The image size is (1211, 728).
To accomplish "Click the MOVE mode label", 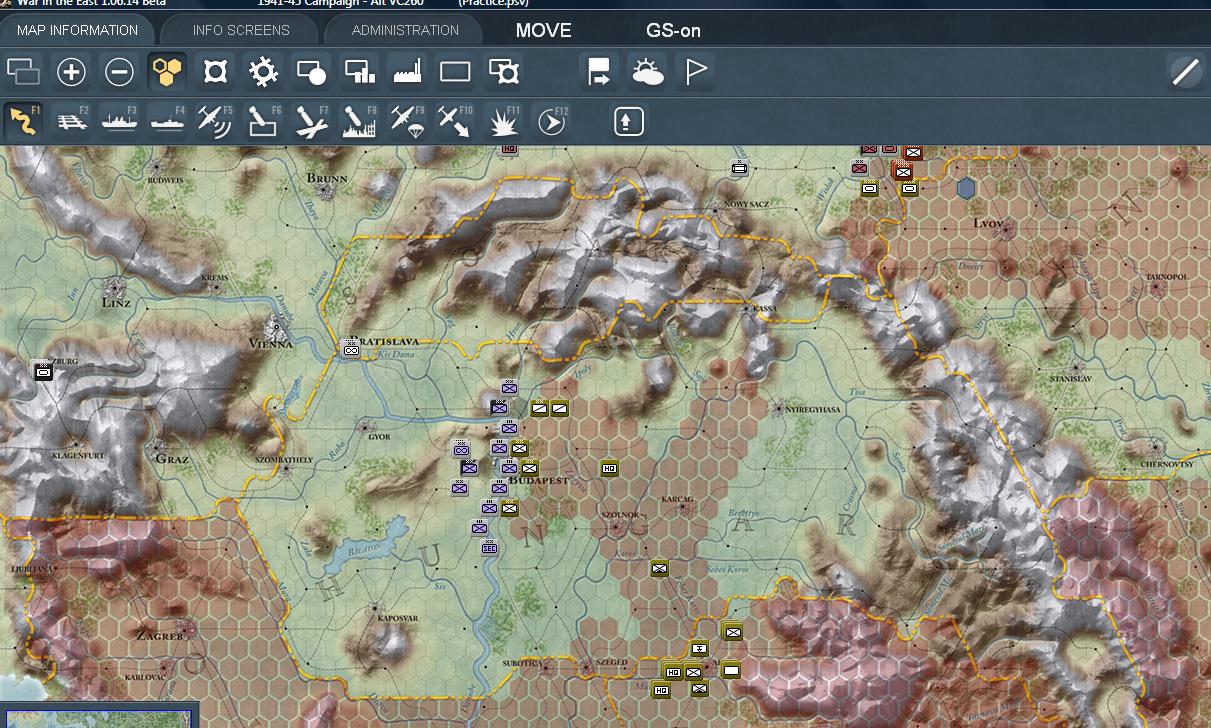I will click(x=543, y=30).
